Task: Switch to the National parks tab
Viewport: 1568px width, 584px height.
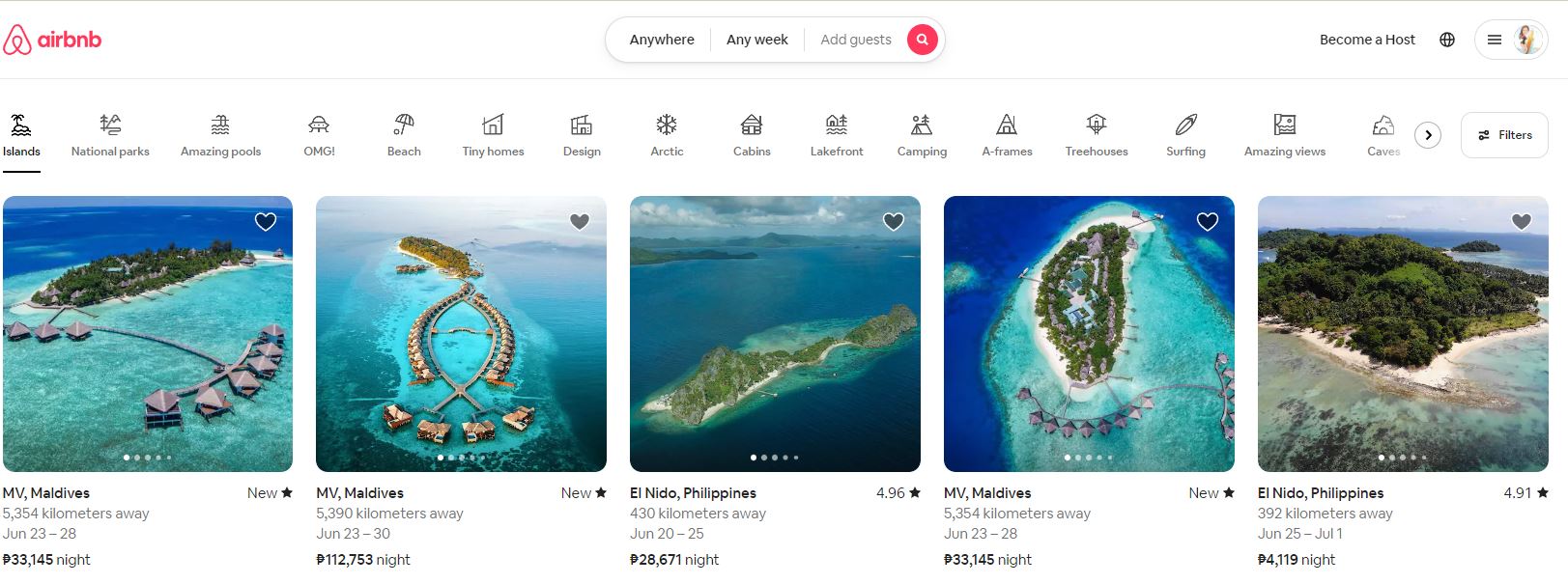Action: [x=110, y=134]
